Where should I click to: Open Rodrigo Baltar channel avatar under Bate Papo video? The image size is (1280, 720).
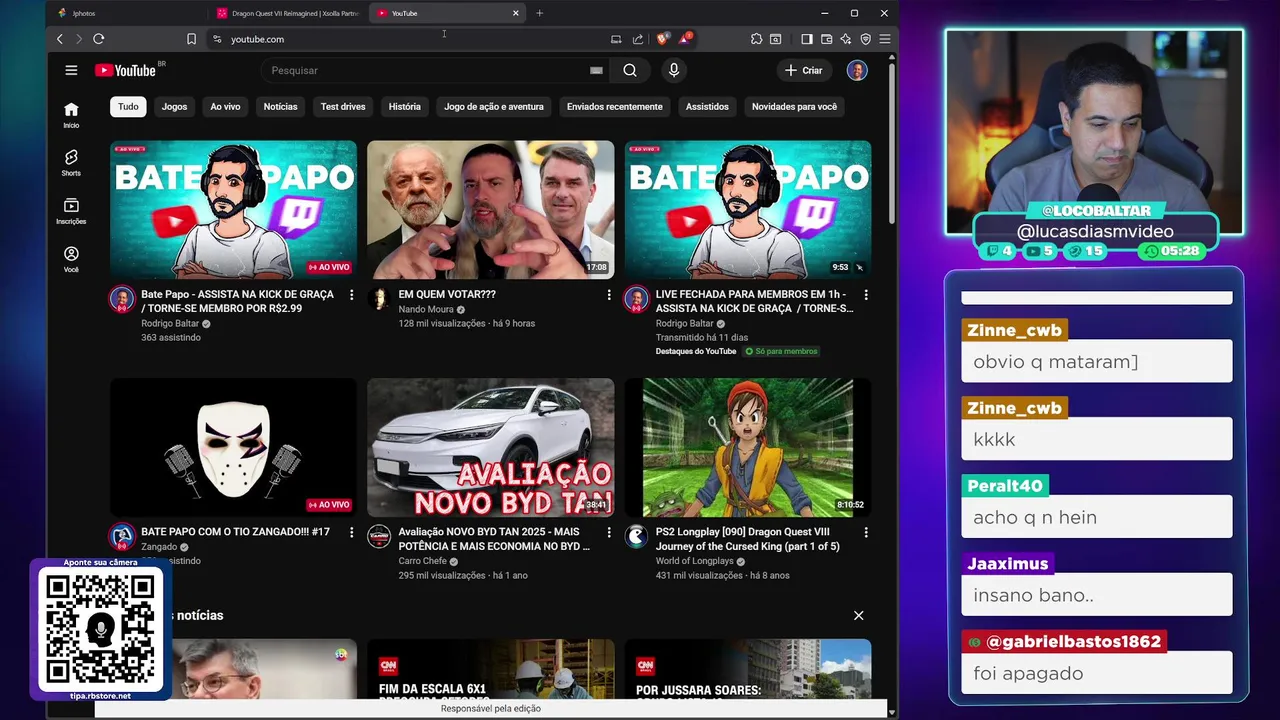tap(122, 299)
